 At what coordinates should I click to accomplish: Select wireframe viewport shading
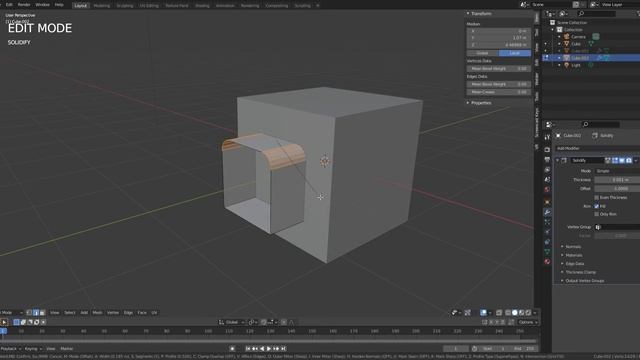point(508,313)
